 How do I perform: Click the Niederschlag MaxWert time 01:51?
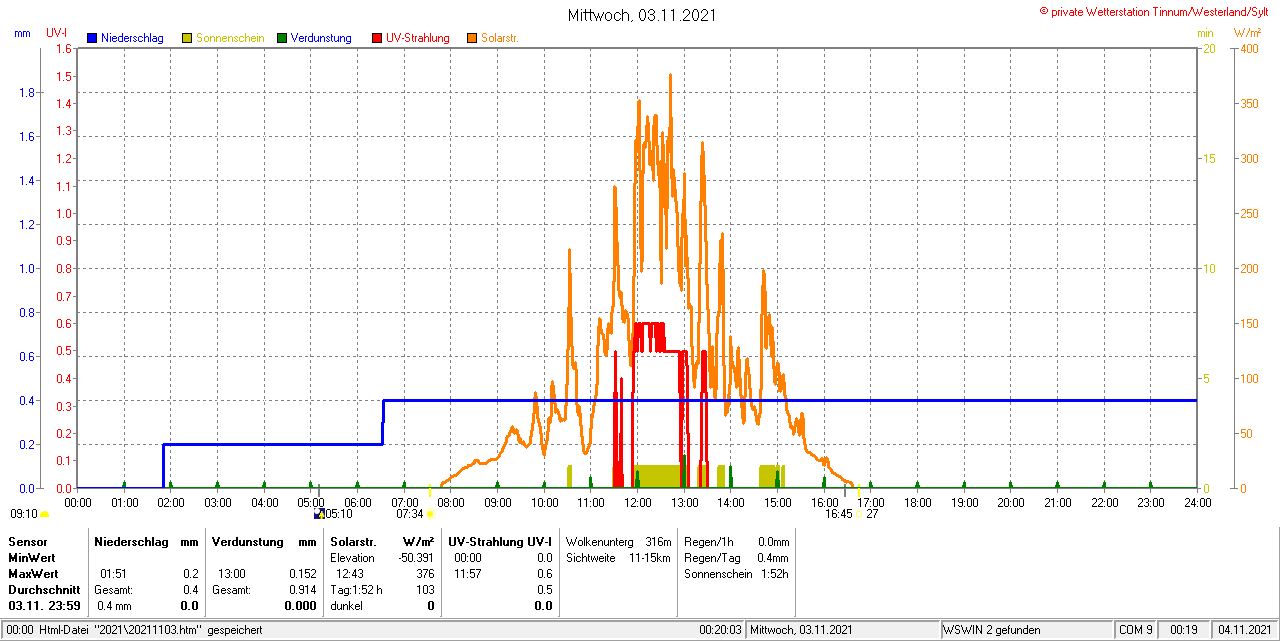(x=114, y=574)
